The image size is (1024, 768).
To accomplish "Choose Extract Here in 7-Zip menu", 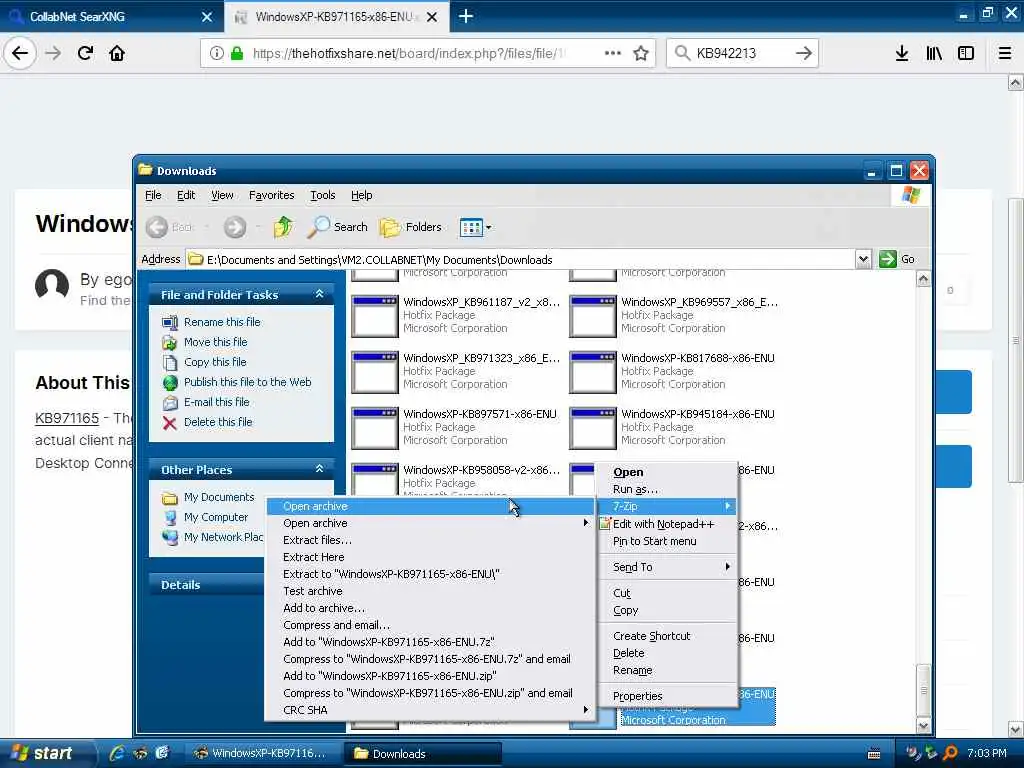I will coord(430,557).
